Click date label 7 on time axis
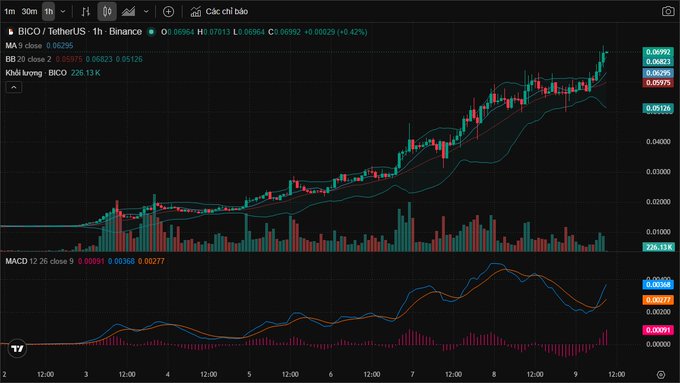Image resolution: width=680 pixels, height=383 pixels. click(x=412, y=374)
